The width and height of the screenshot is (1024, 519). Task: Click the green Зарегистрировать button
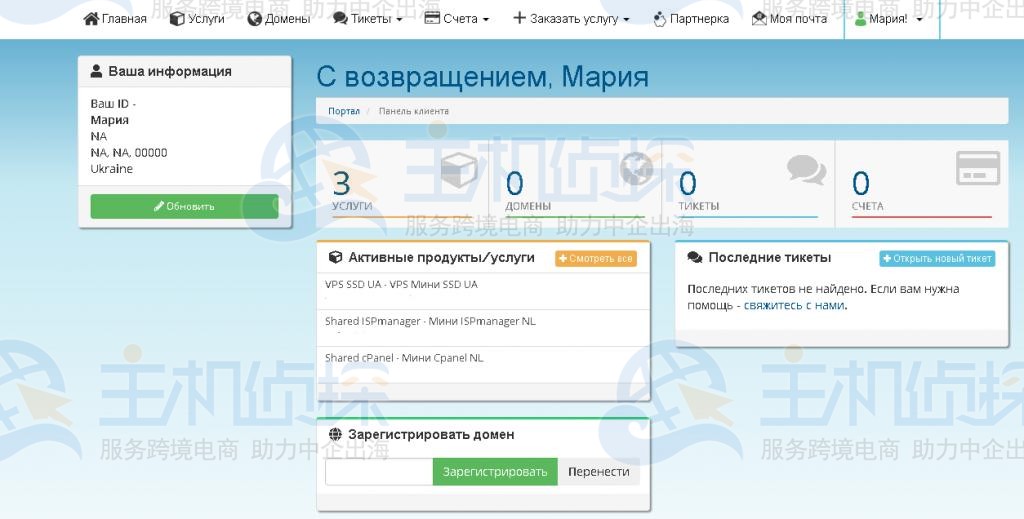[495, 471]
